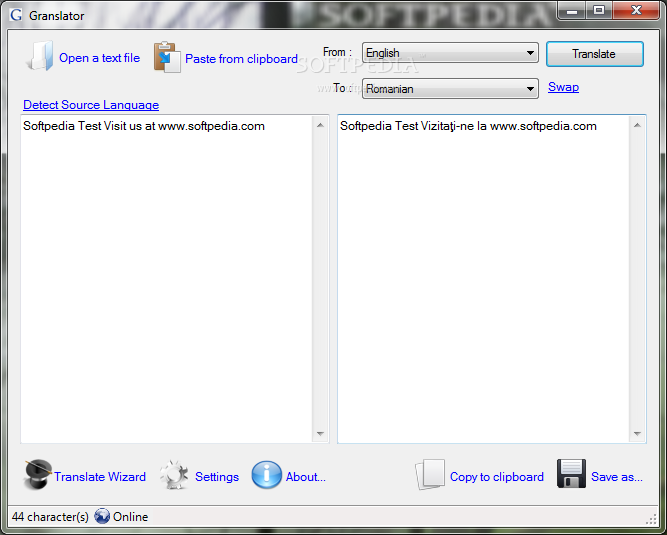The width and height of the screenshot is (667, 535).
Task: Click the Open a text file folder icon
Action: (x=40, y=56)
